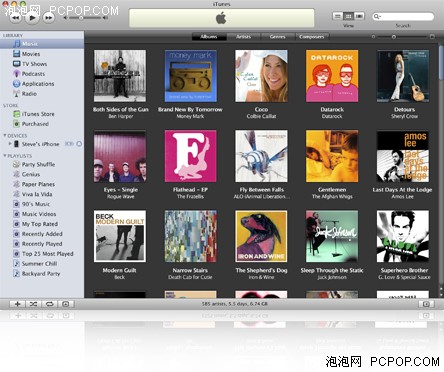Select Last Days At the Lodge album
Screen dimensions: 444x372
pyautogui.click(x=403, y=156)
